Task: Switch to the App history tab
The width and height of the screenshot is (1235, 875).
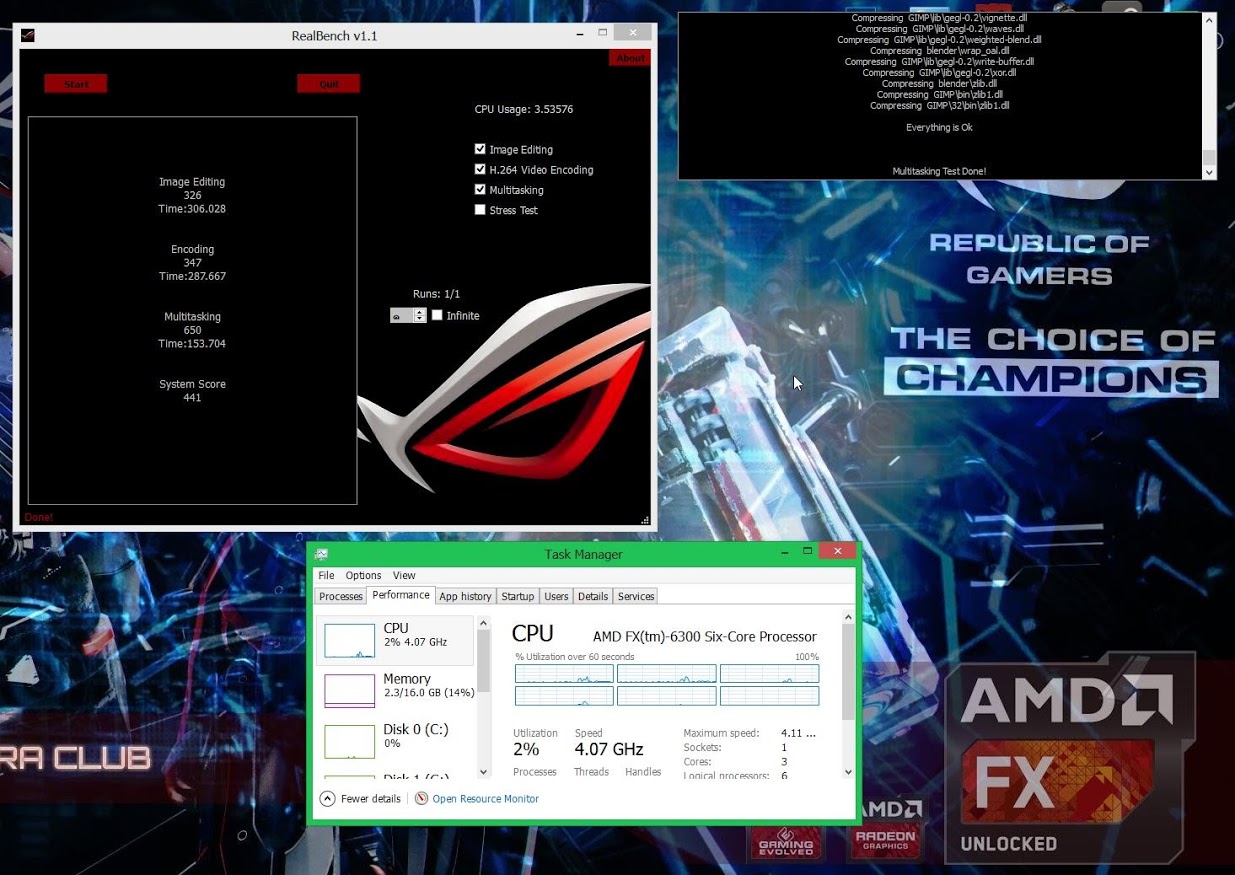Action: (x=465, y=596)
